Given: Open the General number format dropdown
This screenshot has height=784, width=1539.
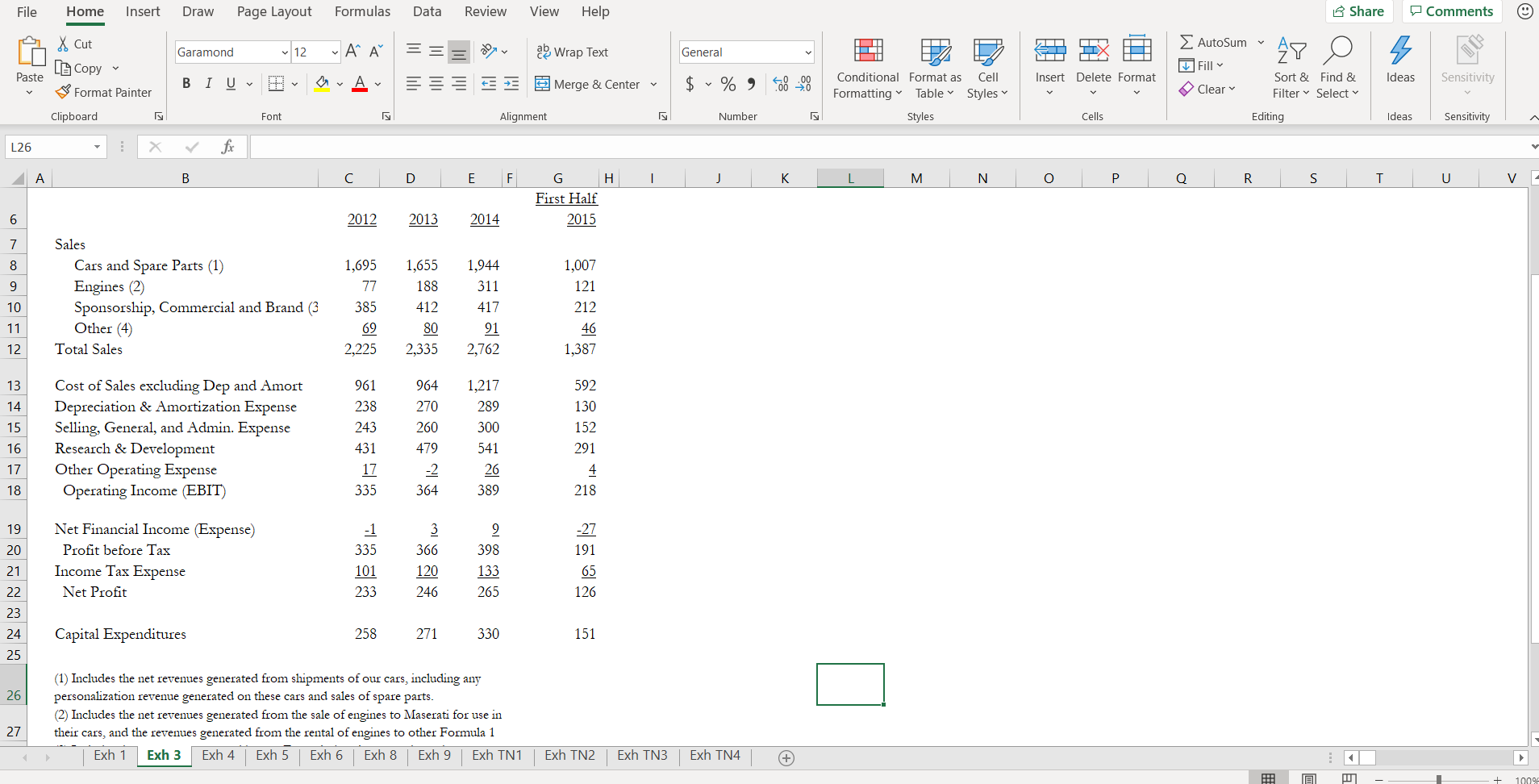Looking at the screenshot, I should point(807,52).
